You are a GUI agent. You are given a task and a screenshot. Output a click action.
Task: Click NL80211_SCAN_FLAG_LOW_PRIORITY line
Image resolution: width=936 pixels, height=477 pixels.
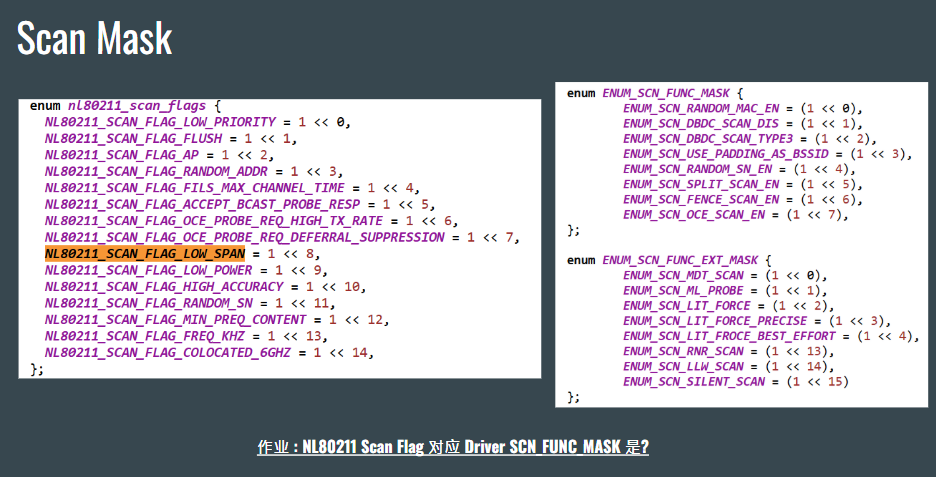(x=198, y=122)
